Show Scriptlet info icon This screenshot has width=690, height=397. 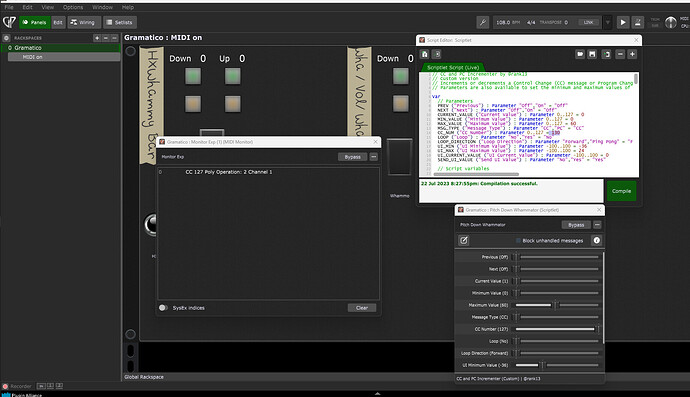[x=597, y=240]
